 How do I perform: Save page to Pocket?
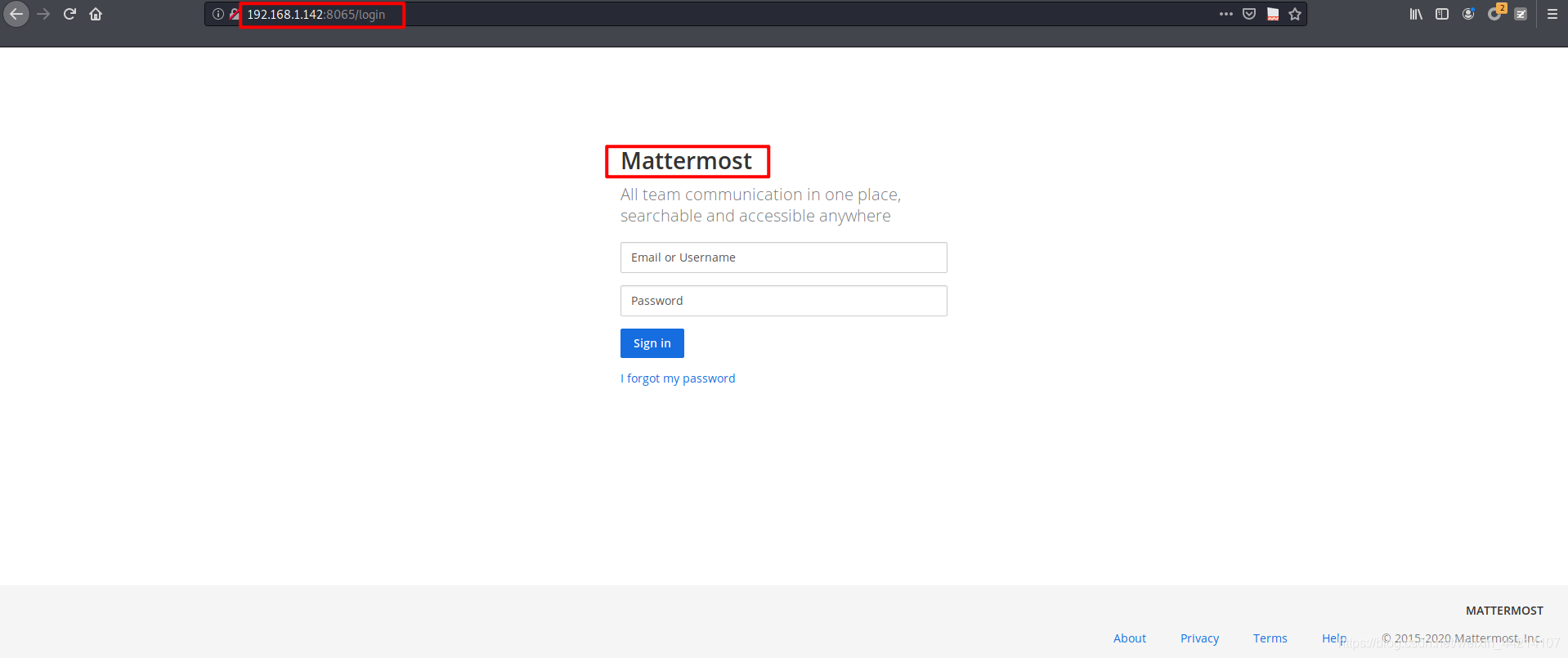point(1249,14)
